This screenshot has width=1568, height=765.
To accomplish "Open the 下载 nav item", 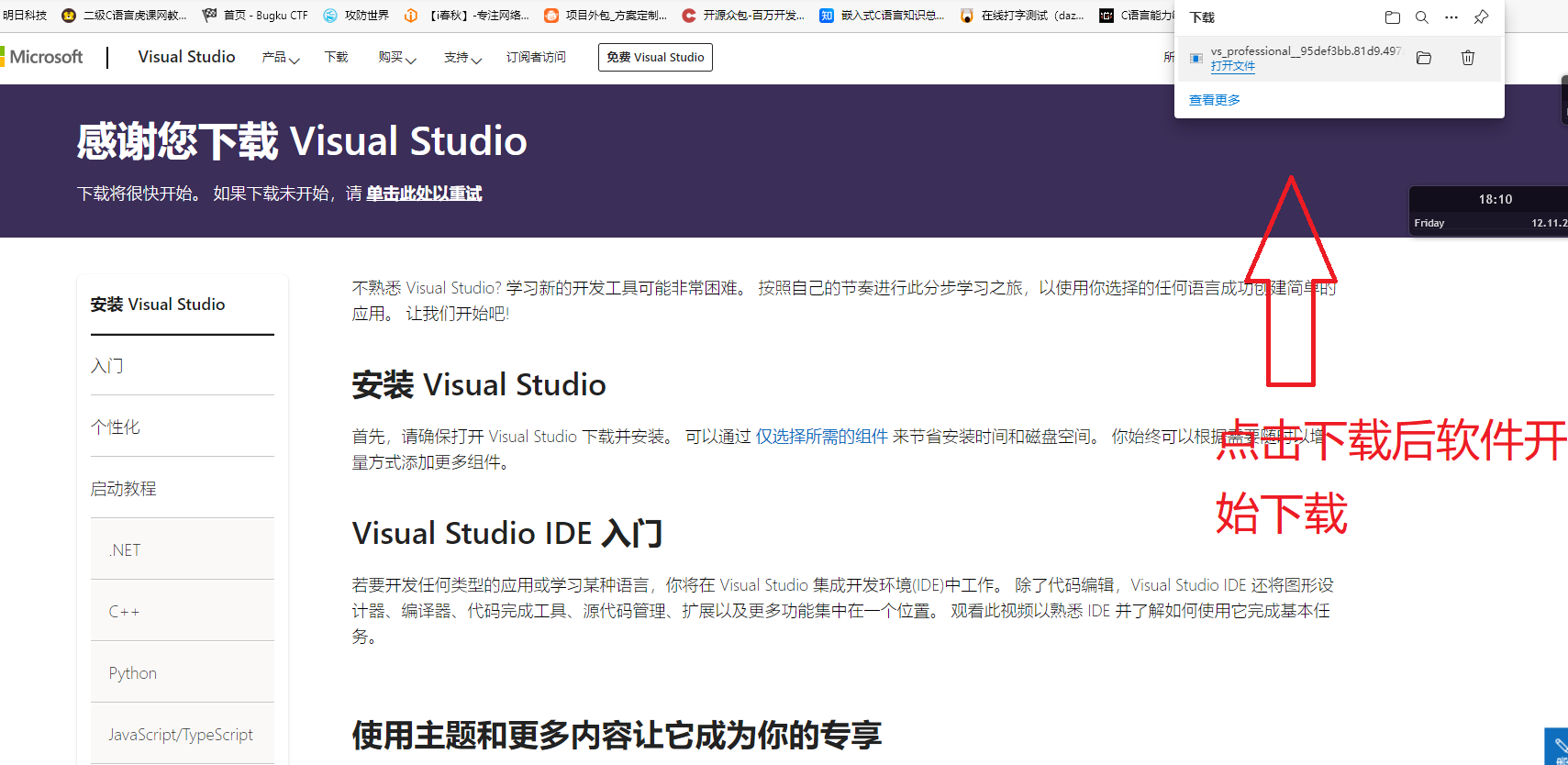I will pos(336,57).
